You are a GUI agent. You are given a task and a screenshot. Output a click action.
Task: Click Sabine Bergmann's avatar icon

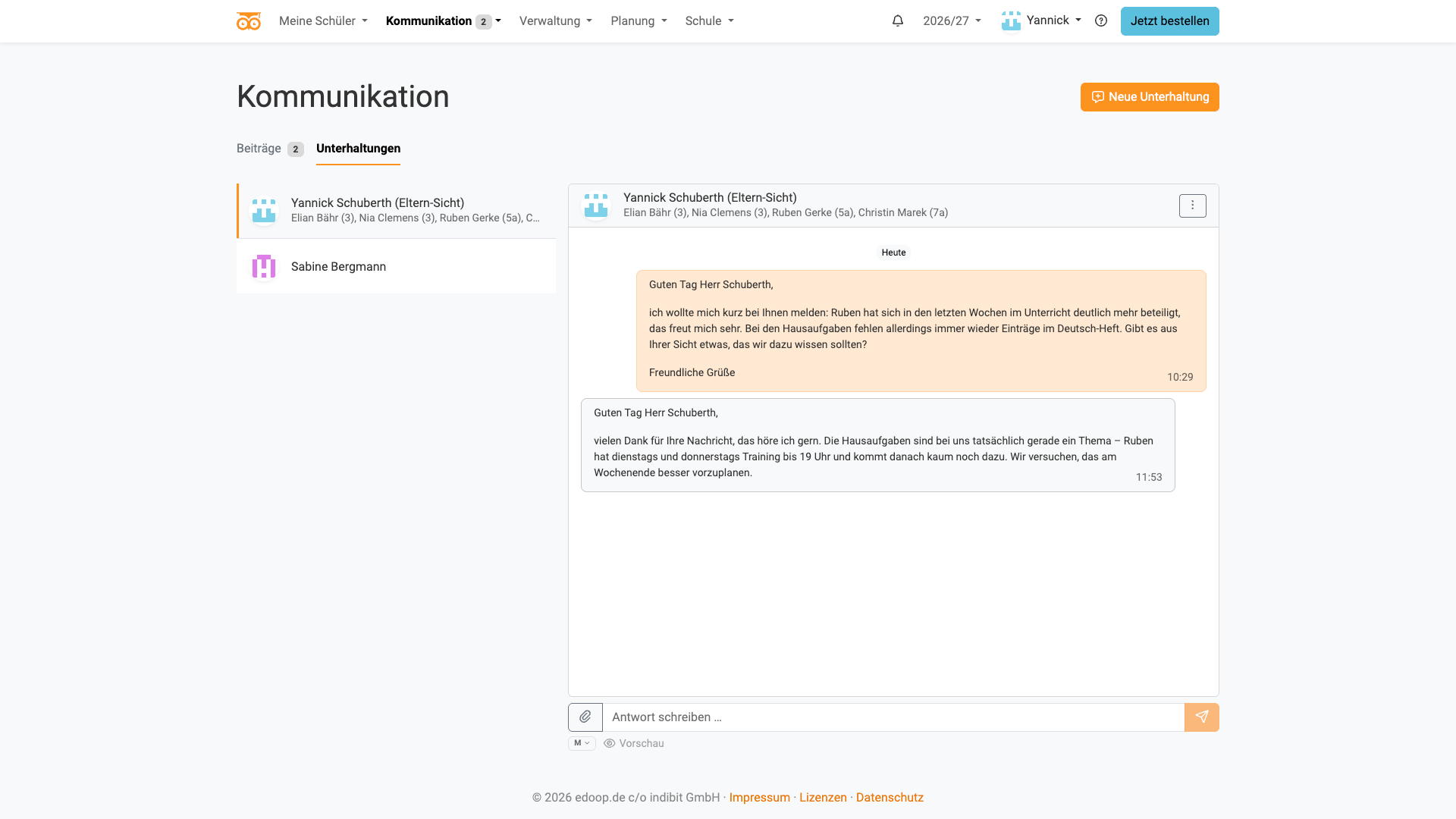click(x=264, y=266)
